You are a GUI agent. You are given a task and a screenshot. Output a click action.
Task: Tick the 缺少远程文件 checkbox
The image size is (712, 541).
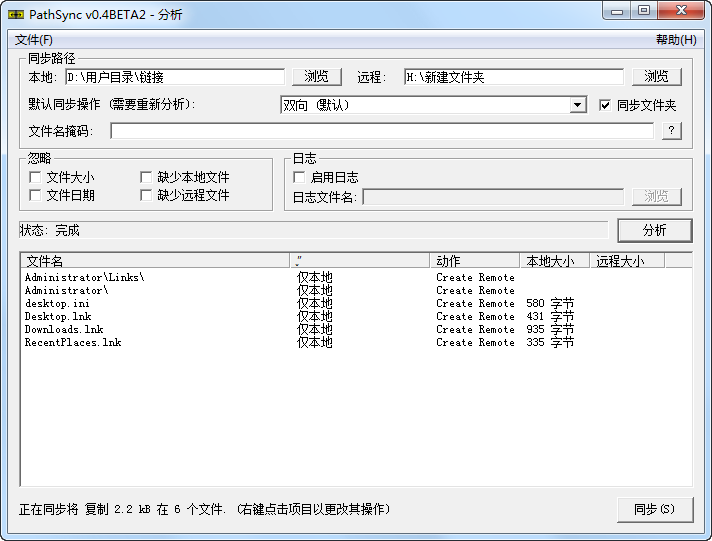[x=147, y=196]
